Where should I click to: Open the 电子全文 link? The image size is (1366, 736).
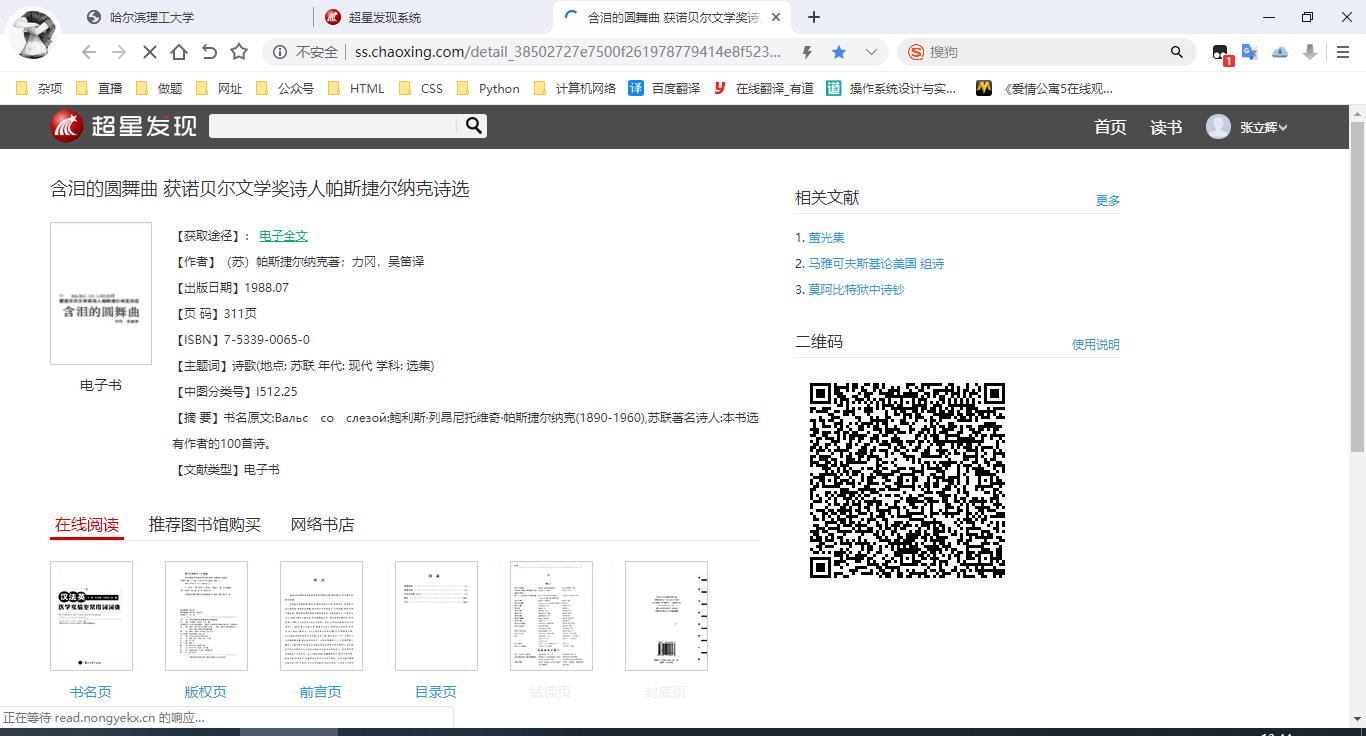[283, 236]
